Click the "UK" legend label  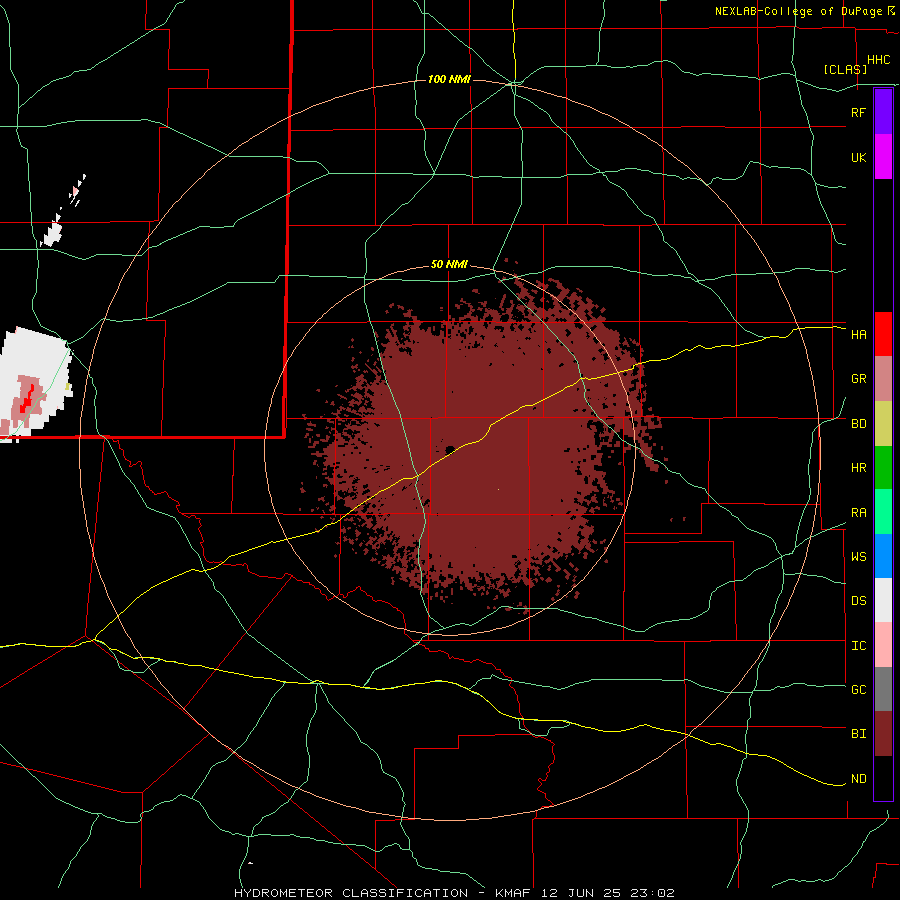[858, 157]
